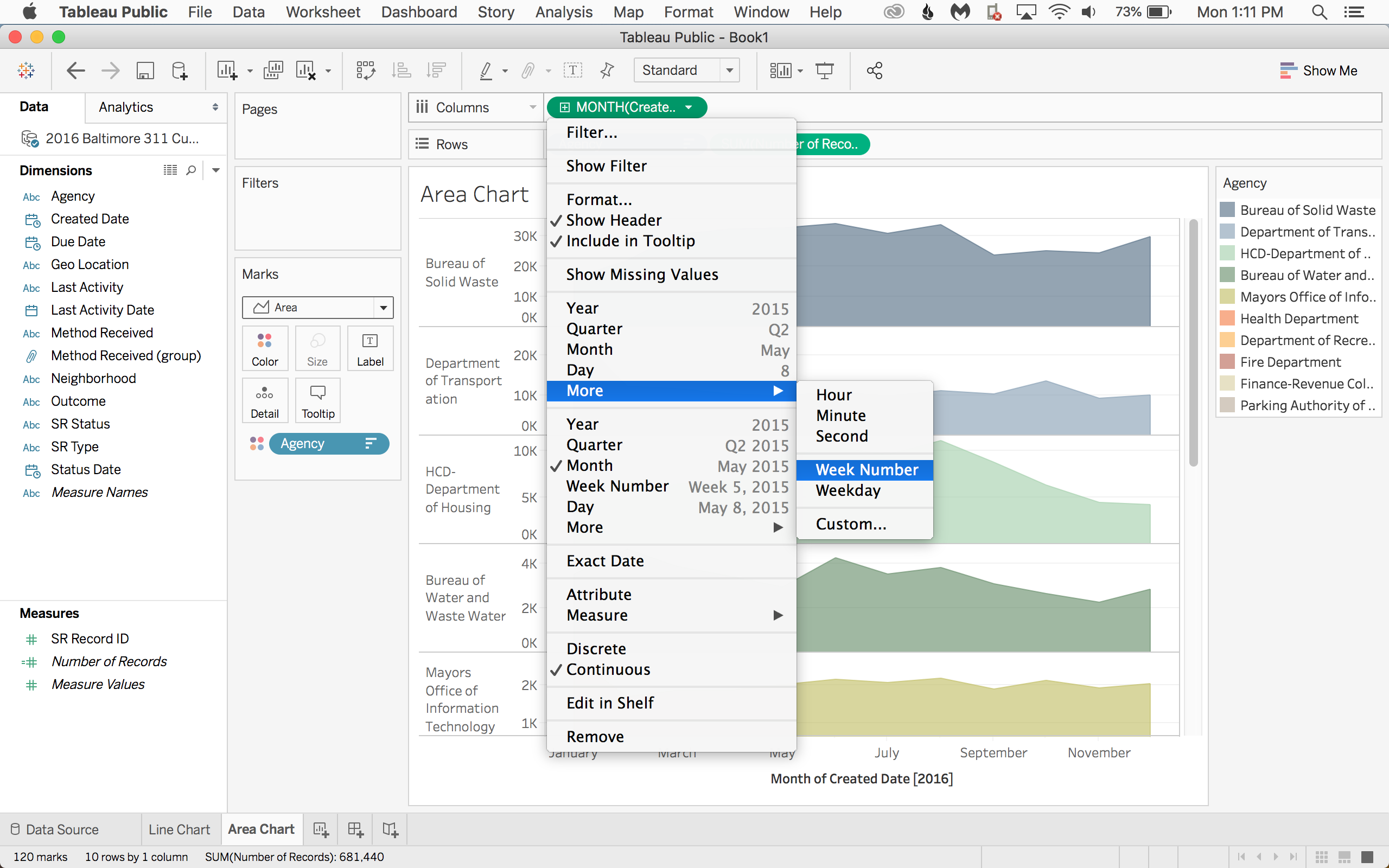Click the share workbook icon

[874, 71]
